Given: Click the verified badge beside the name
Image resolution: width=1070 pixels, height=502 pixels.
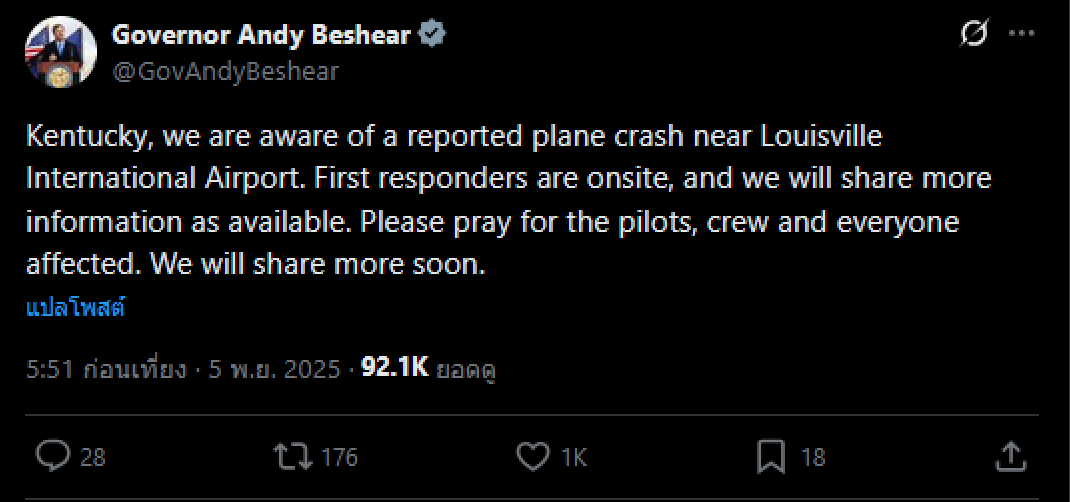Looking at the screenshot, I should [432, 35].
